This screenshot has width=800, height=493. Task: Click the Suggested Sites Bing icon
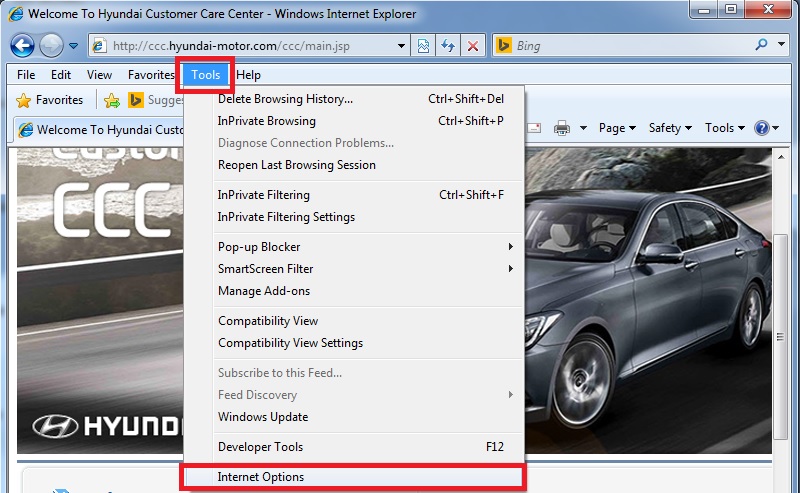click(x=136, y=100)
